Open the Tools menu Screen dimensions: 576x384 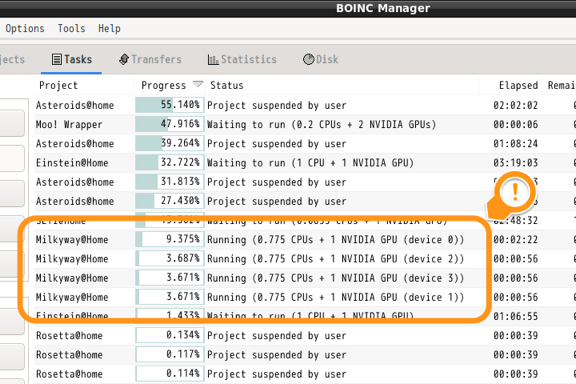(x=71, y=29)
